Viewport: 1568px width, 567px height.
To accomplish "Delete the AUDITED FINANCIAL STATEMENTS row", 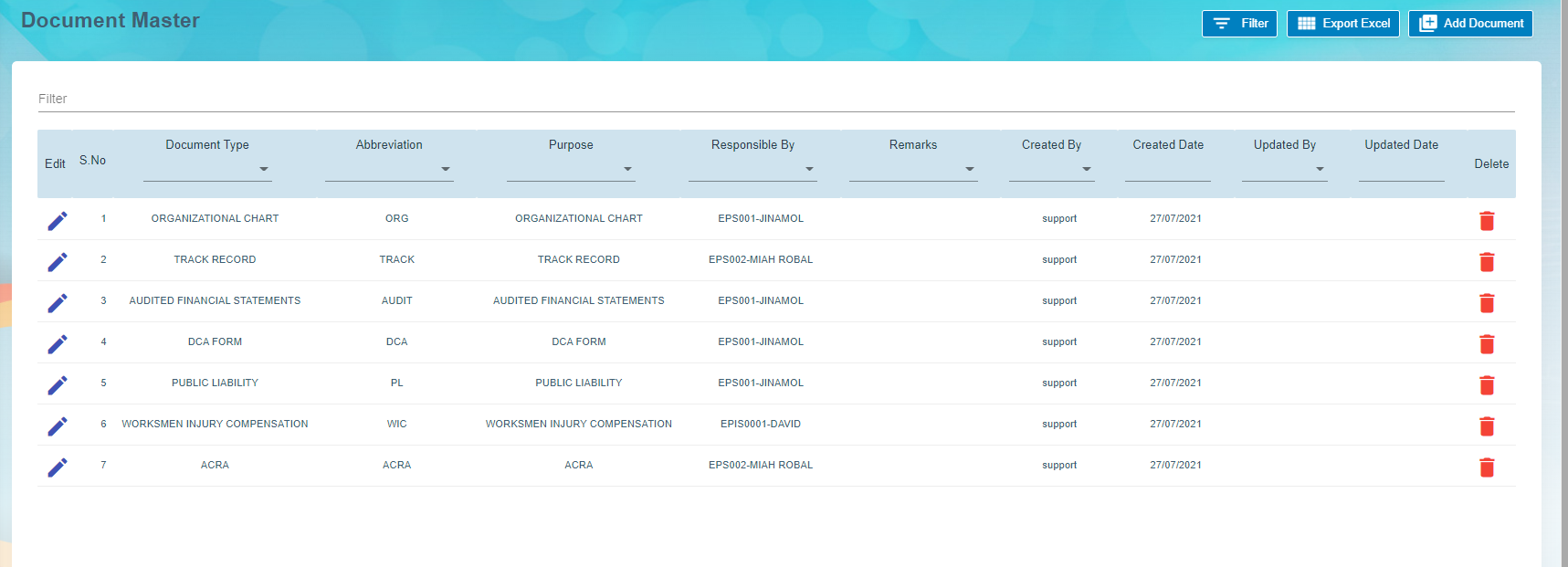I will click(x=1486, y=303).
